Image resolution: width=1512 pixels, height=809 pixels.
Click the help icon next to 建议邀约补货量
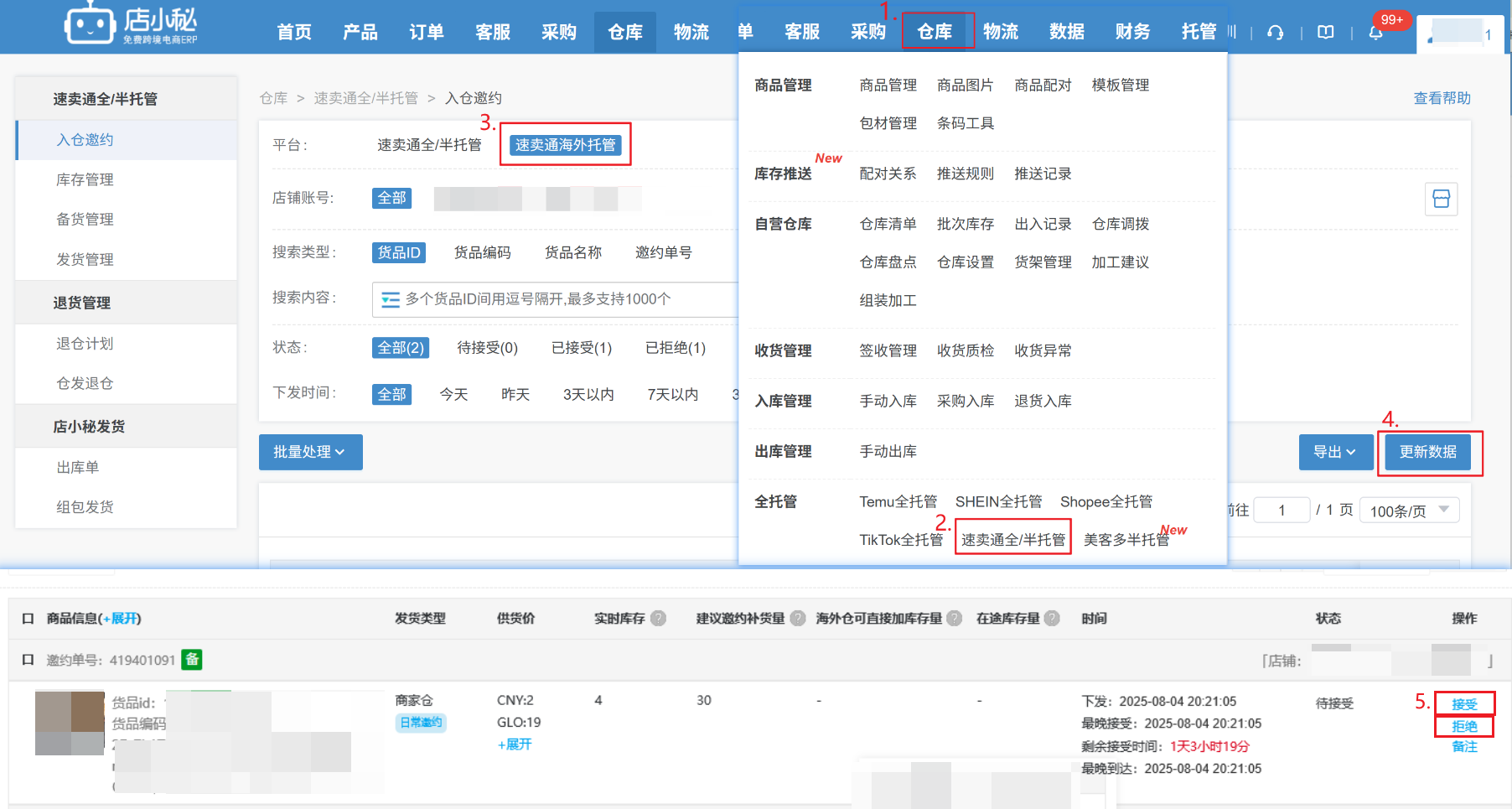click(x=798, y=618)
